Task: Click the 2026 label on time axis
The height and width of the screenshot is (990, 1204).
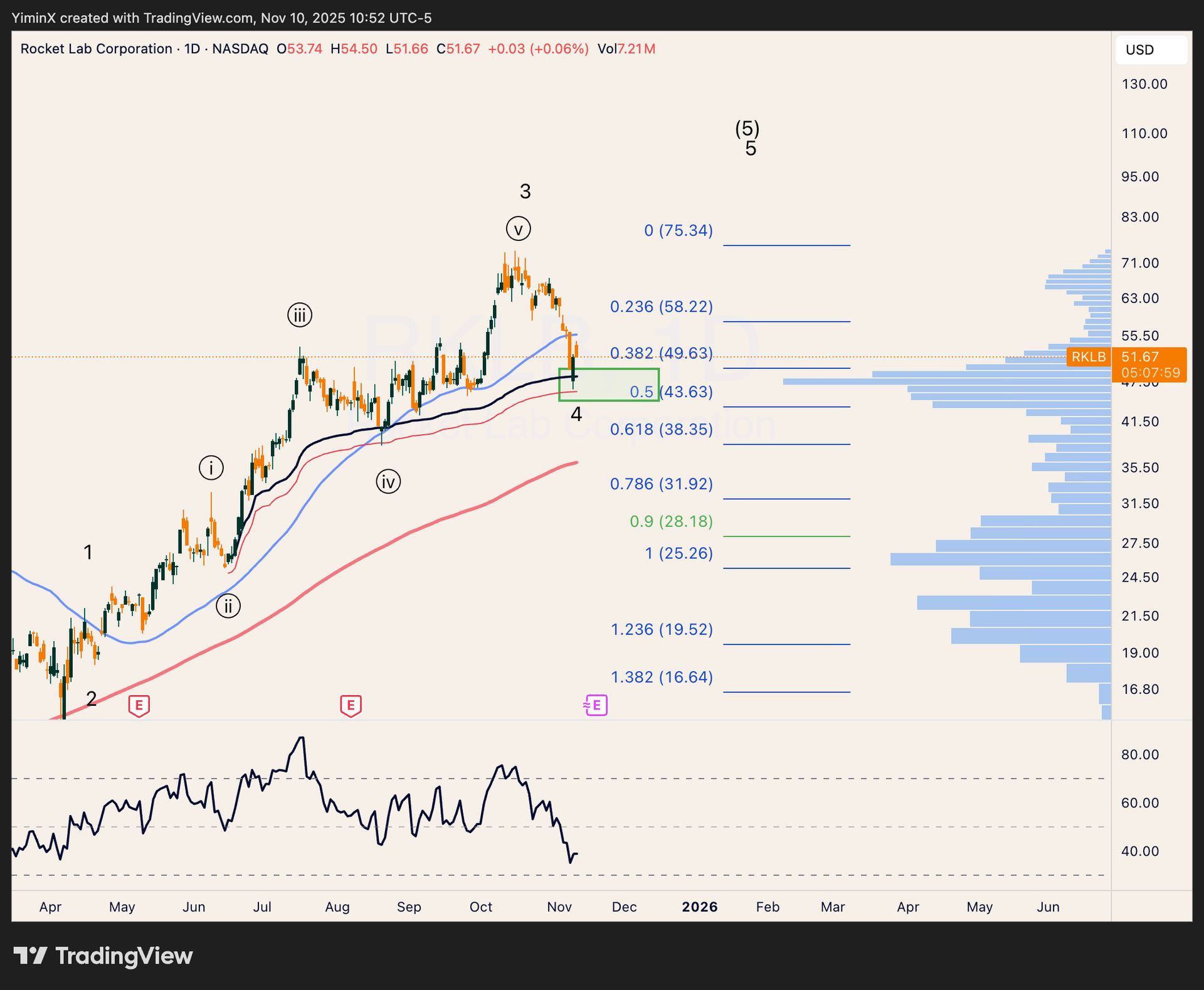Action: (699, 907)
